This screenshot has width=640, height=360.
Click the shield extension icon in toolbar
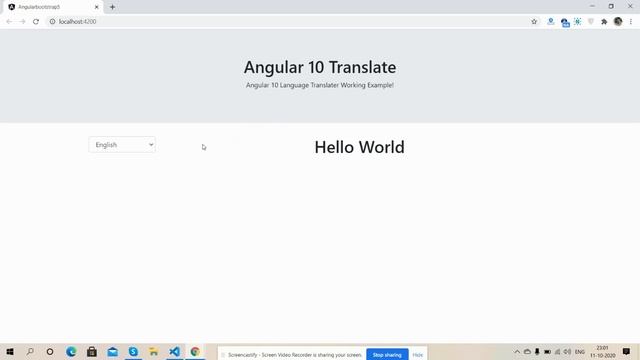(x=591, y=22)
